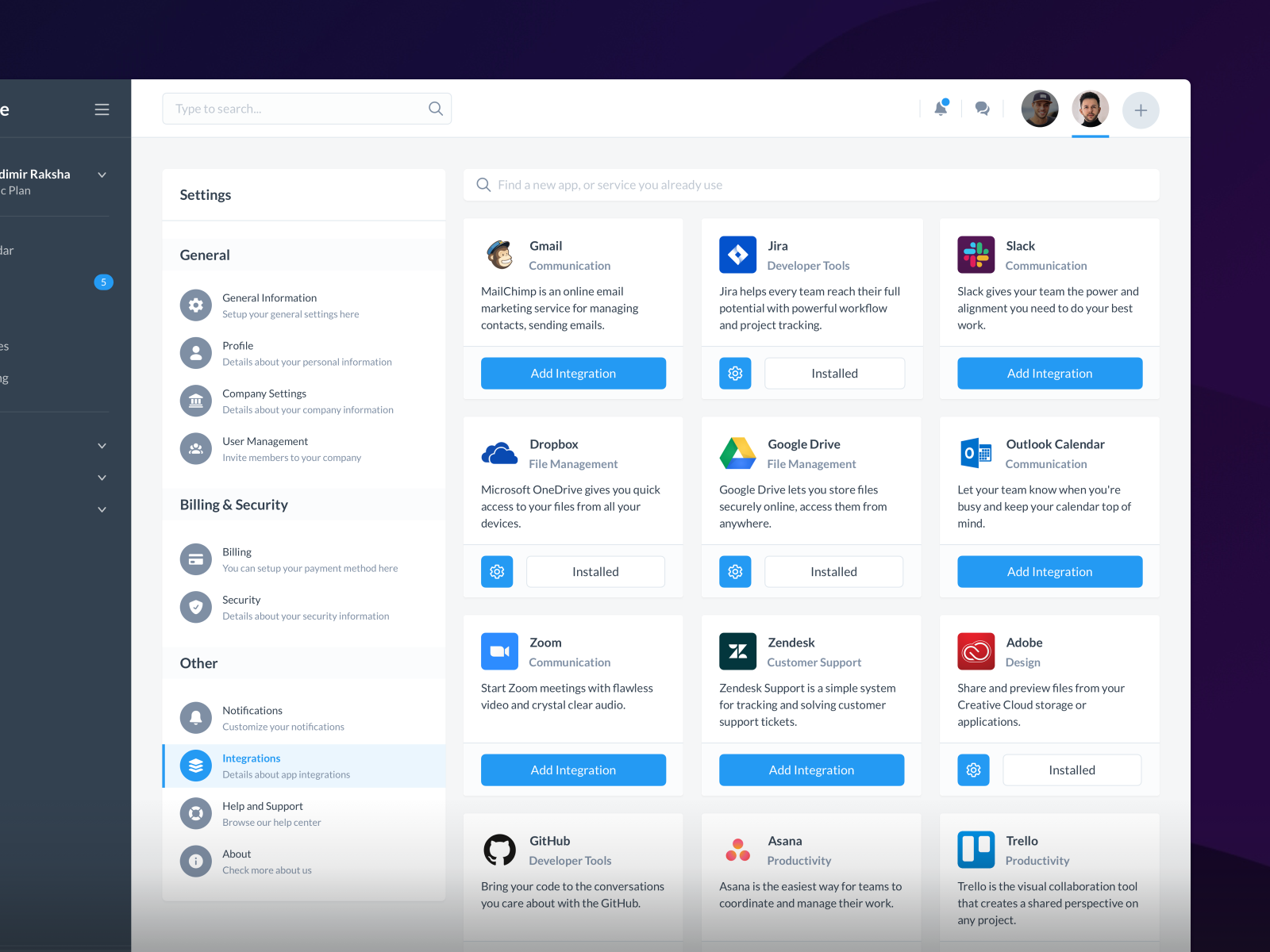Open the hamburger menu in the sidebar
This screenshot has height=952, width=1270.
click(x=102, y=109)
